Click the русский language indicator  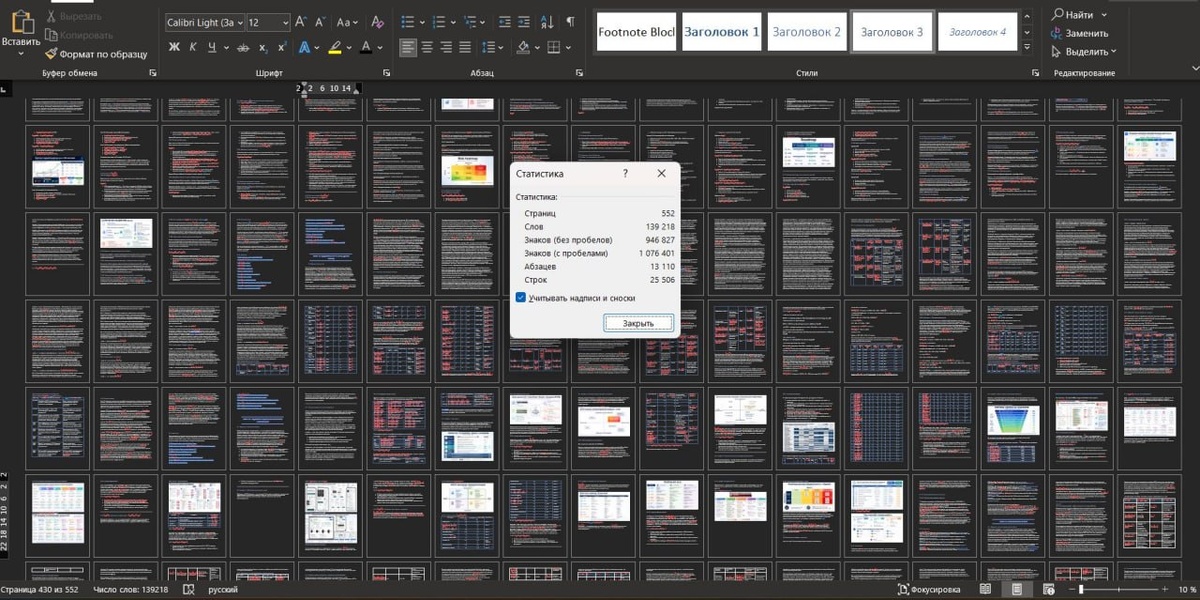point(223,590)
